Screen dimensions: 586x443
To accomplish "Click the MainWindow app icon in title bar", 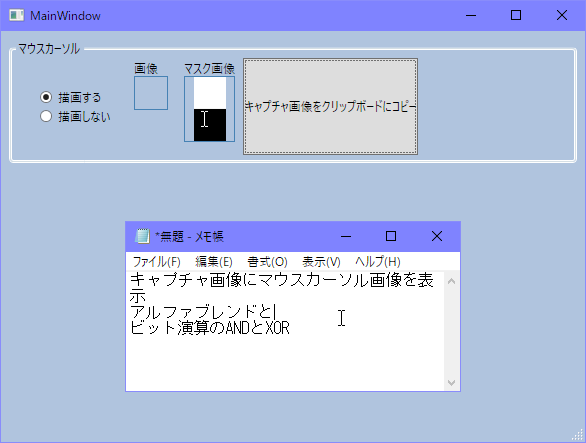I will [16, 15].
